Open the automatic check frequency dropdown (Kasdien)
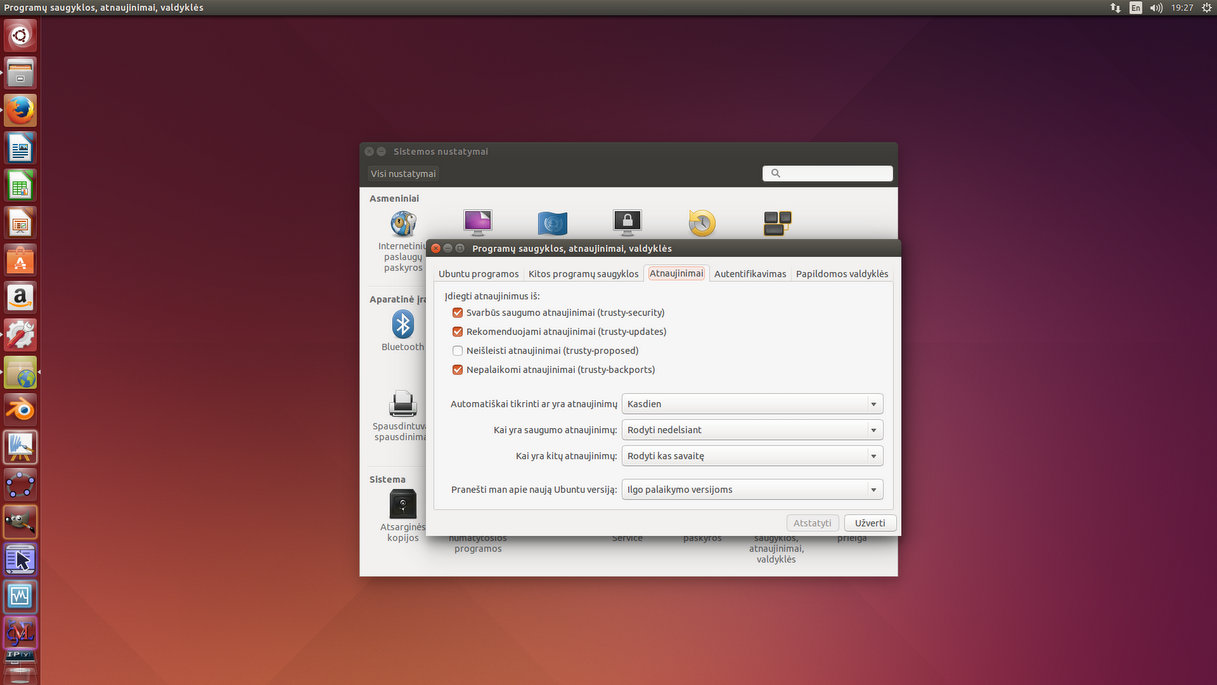Screen dimensions: 1217x685 click(x=752, y=404)
